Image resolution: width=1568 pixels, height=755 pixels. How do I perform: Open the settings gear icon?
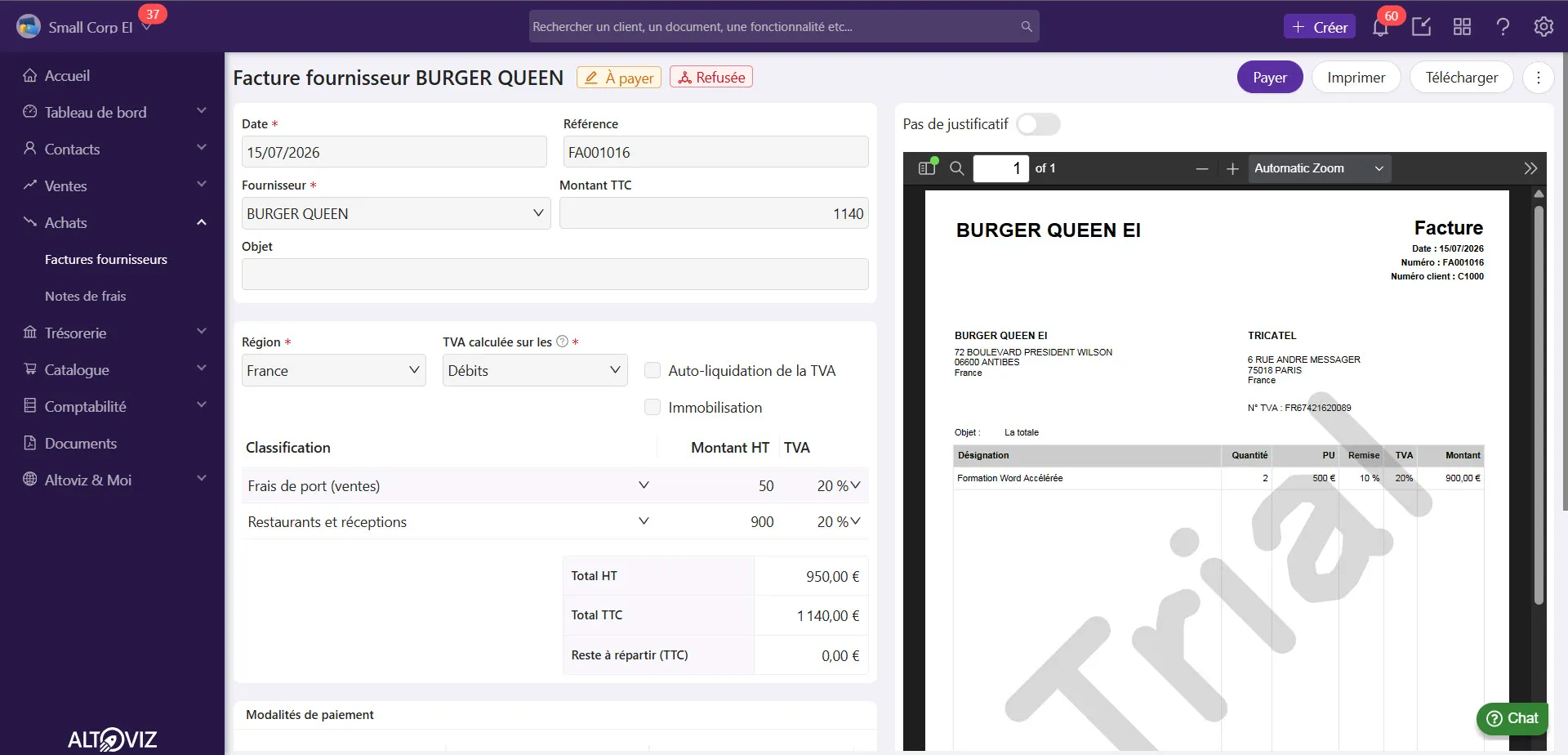(x=1543, y=27)
